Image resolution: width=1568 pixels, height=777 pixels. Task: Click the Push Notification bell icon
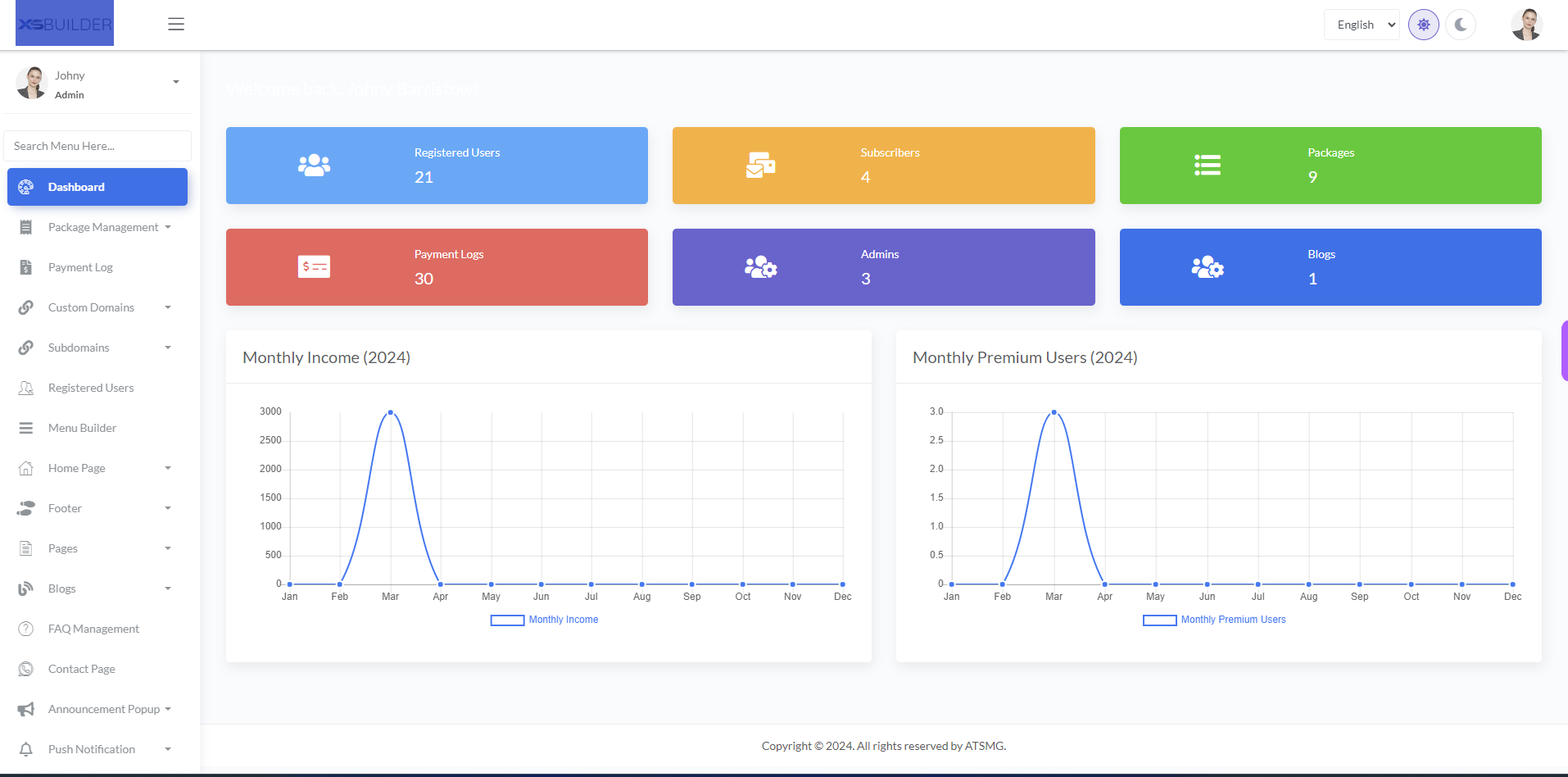(x=26, y=749)
